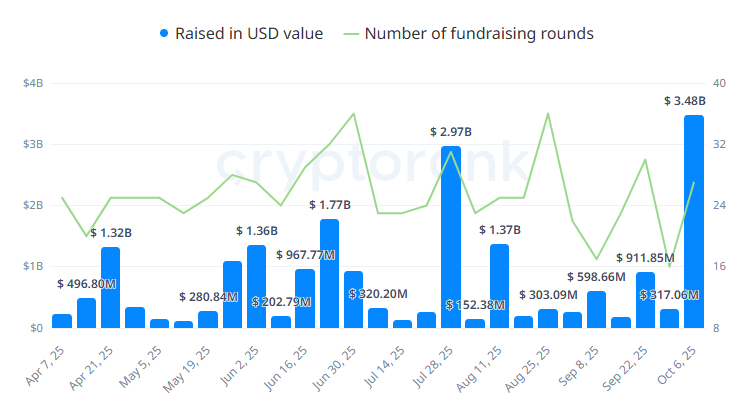Click the first bar for Apr 7

pyautogui.click(x=62, y=321)
